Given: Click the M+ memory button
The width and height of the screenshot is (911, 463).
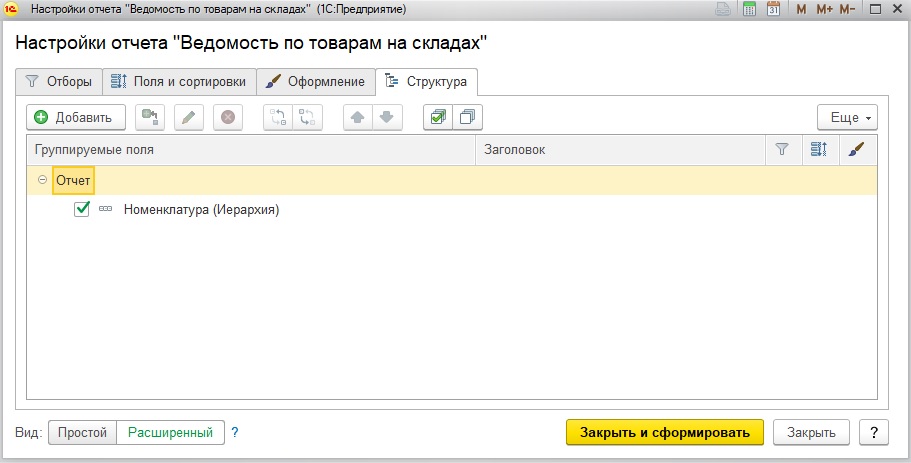Looking at the screenshot, I should point(824,9).
